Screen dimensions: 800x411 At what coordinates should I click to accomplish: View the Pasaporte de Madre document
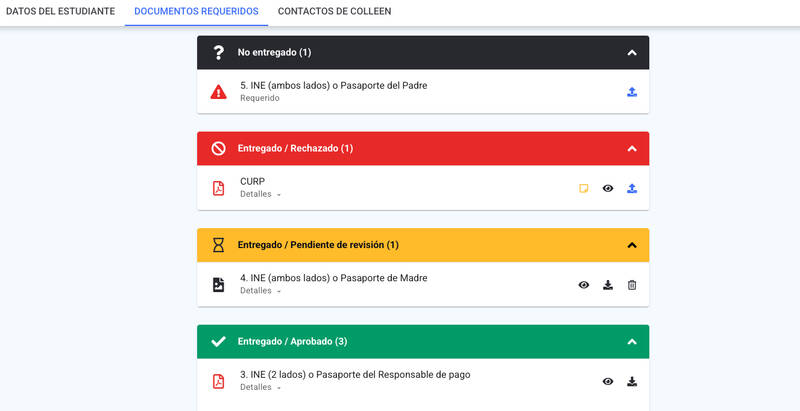584,285
